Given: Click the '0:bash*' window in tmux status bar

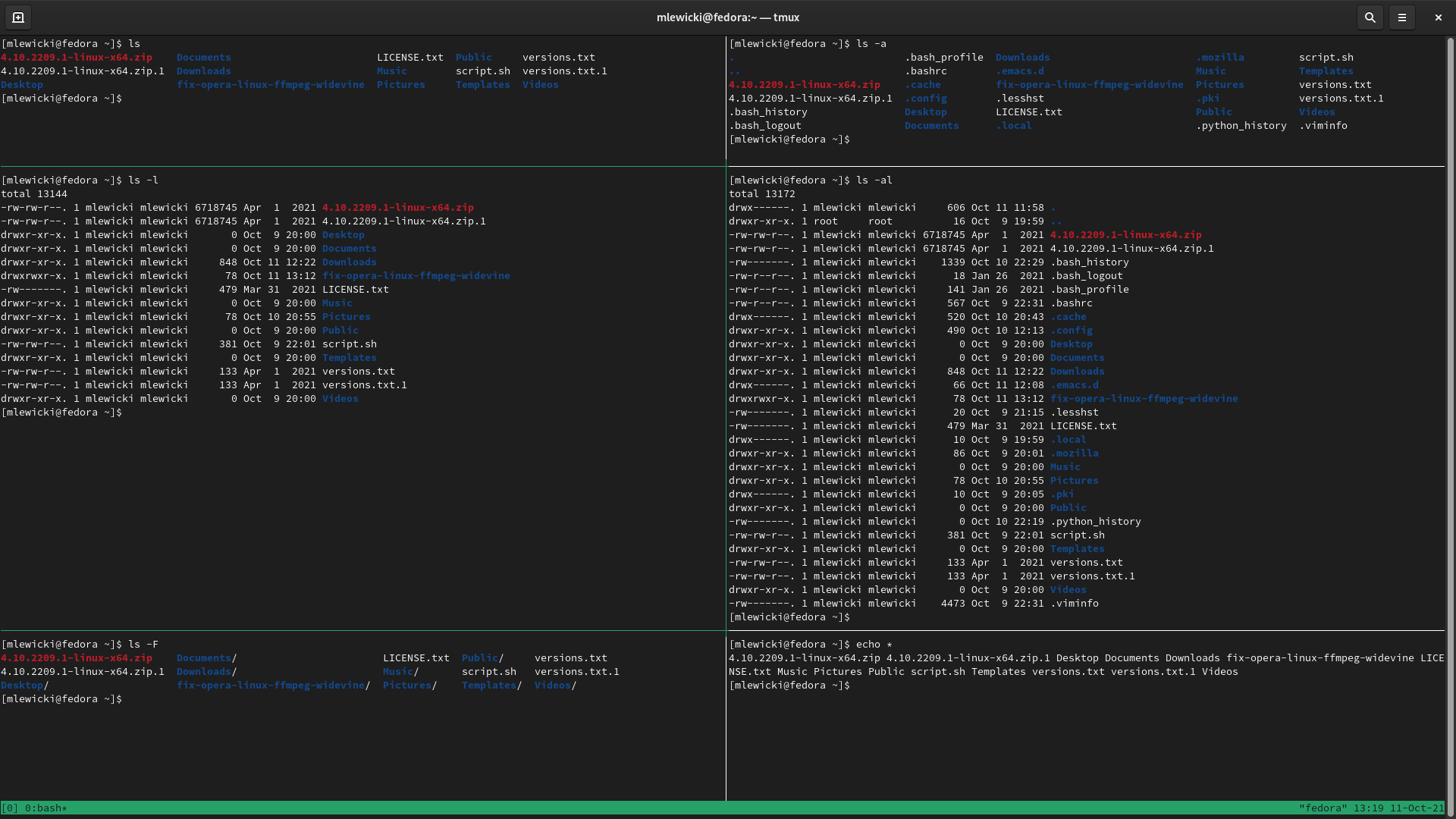Looking at the screenshot, I should (x=46, y=808).
